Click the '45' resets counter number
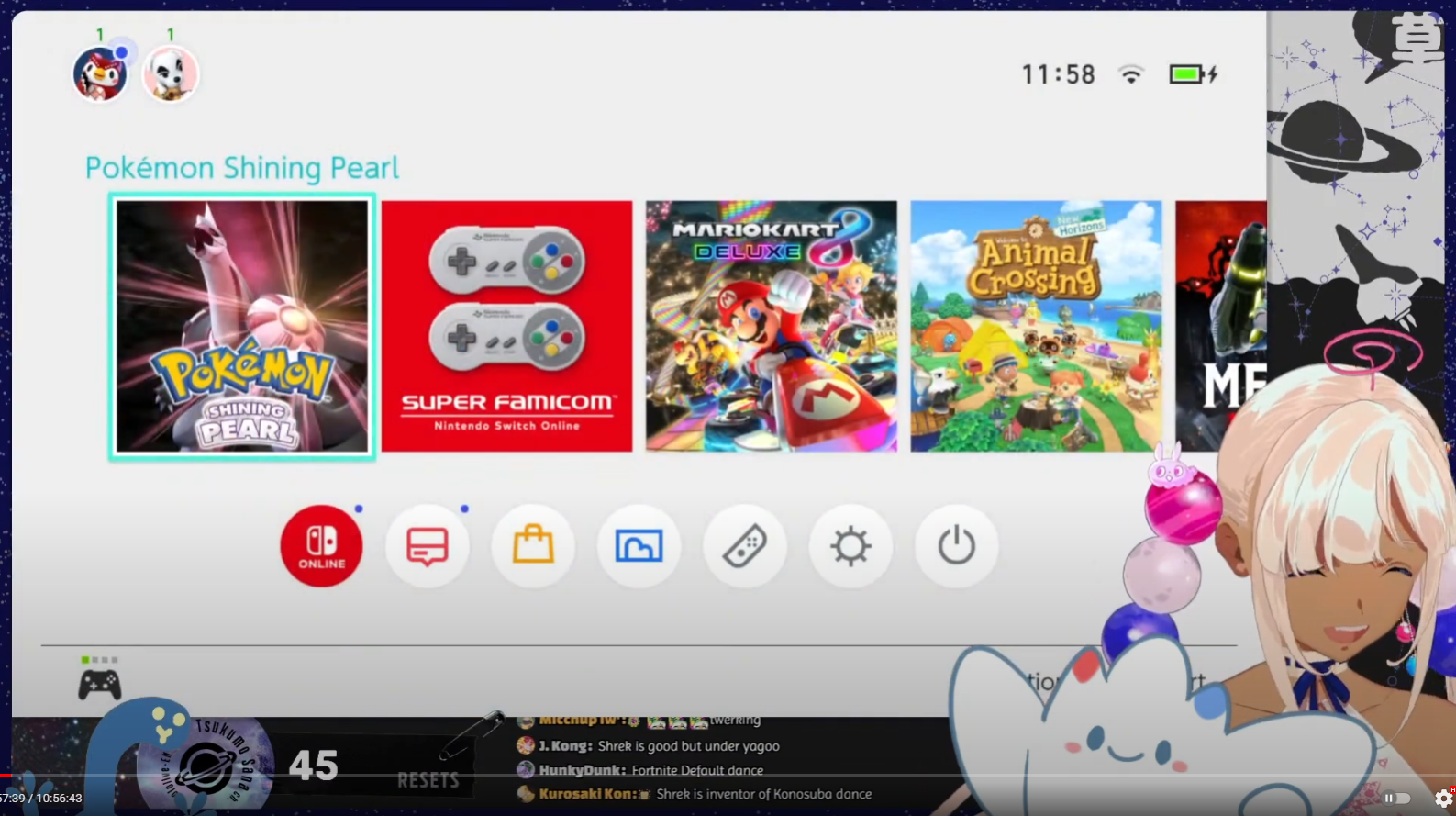 (x=314, y=766)
